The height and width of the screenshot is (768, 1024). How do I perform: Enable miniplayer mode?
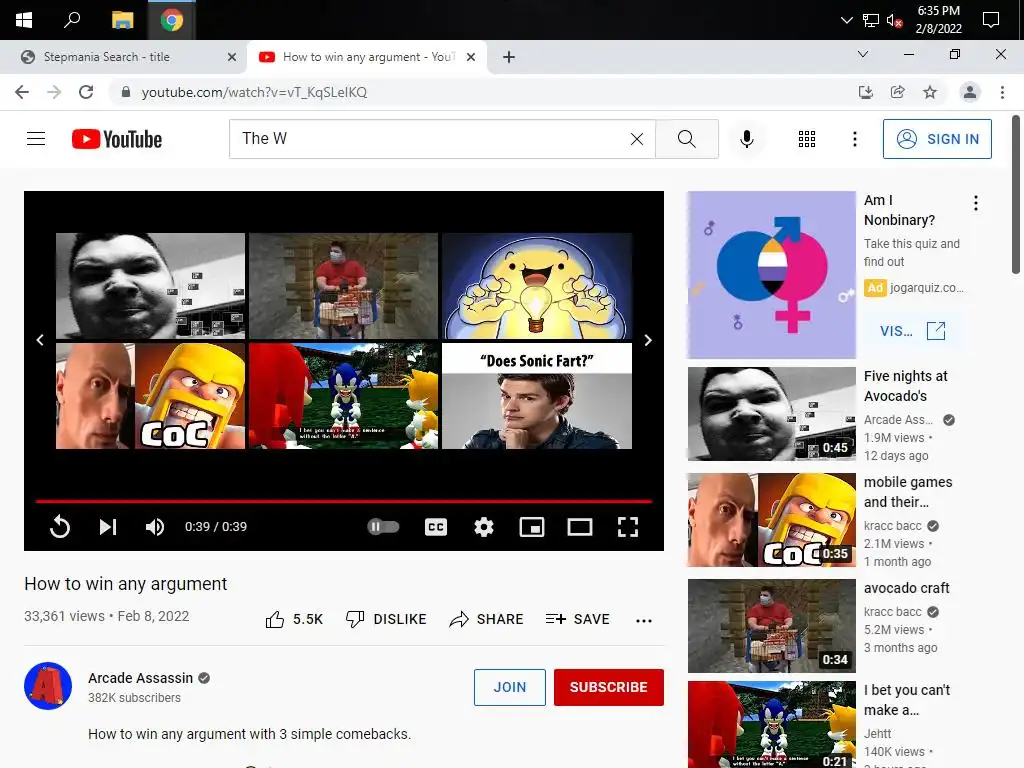tap(532, 526)
